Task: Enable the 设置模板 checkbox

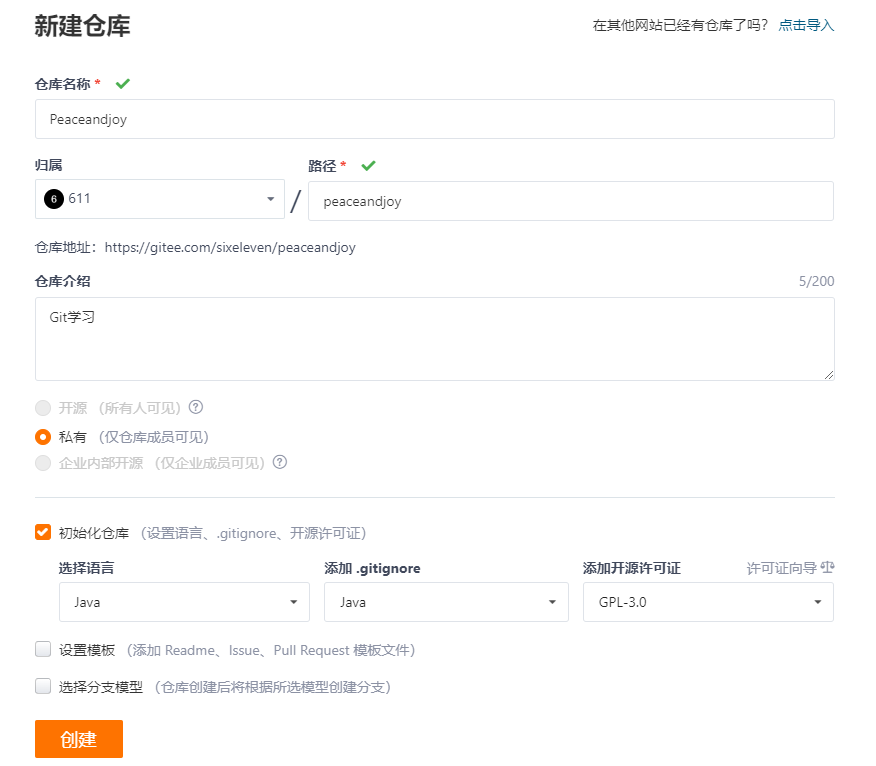Action: click(43, 649)
